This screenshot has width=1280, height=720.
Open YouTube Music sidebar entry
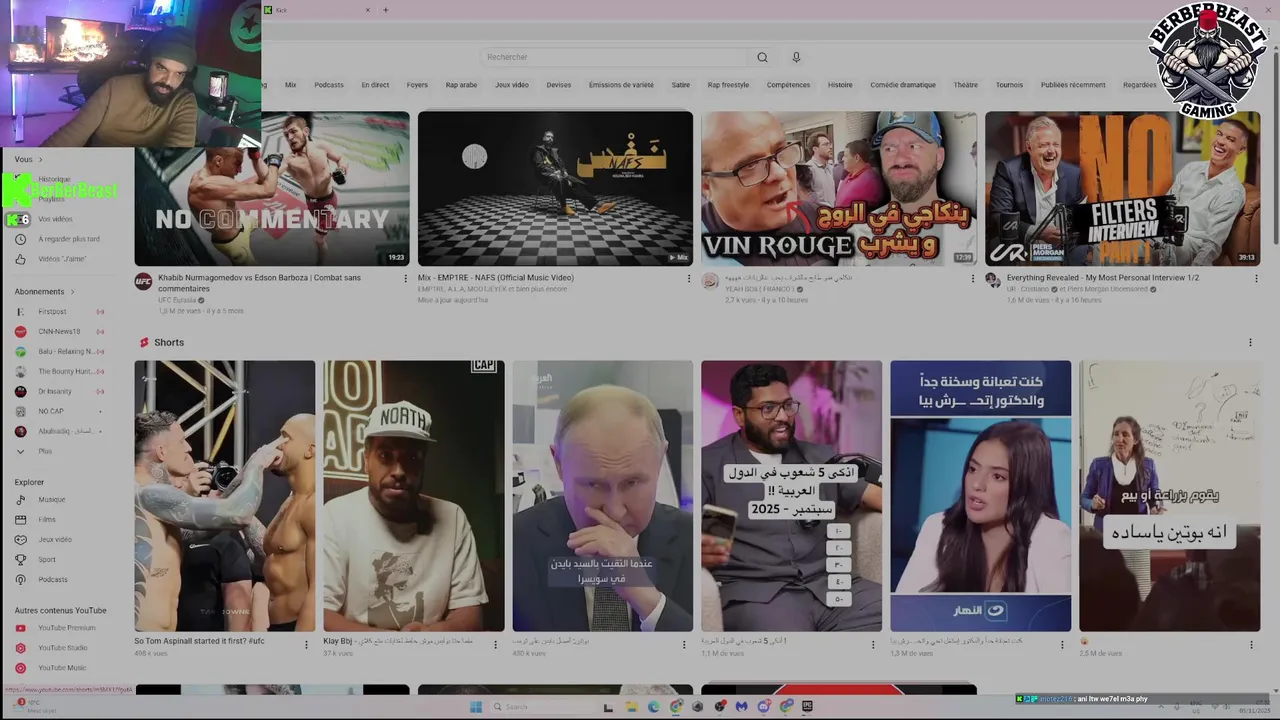tap(62, 668)
